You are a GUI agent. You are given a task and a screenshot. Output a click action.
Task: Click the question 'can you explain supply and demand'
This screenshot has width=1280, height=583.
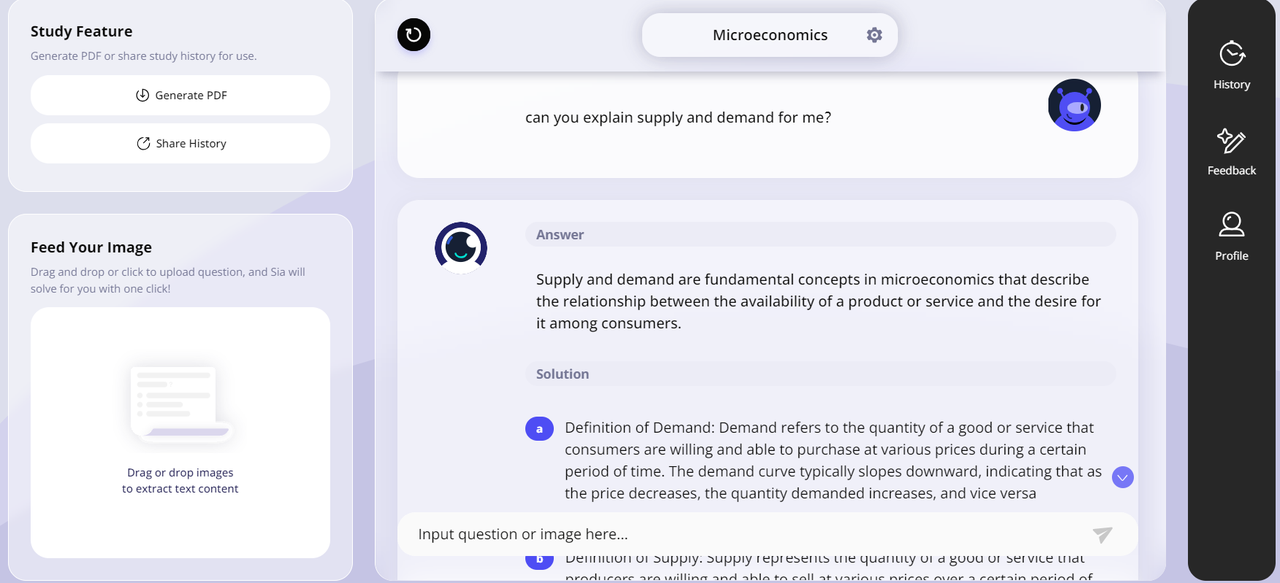click(678, 117)
